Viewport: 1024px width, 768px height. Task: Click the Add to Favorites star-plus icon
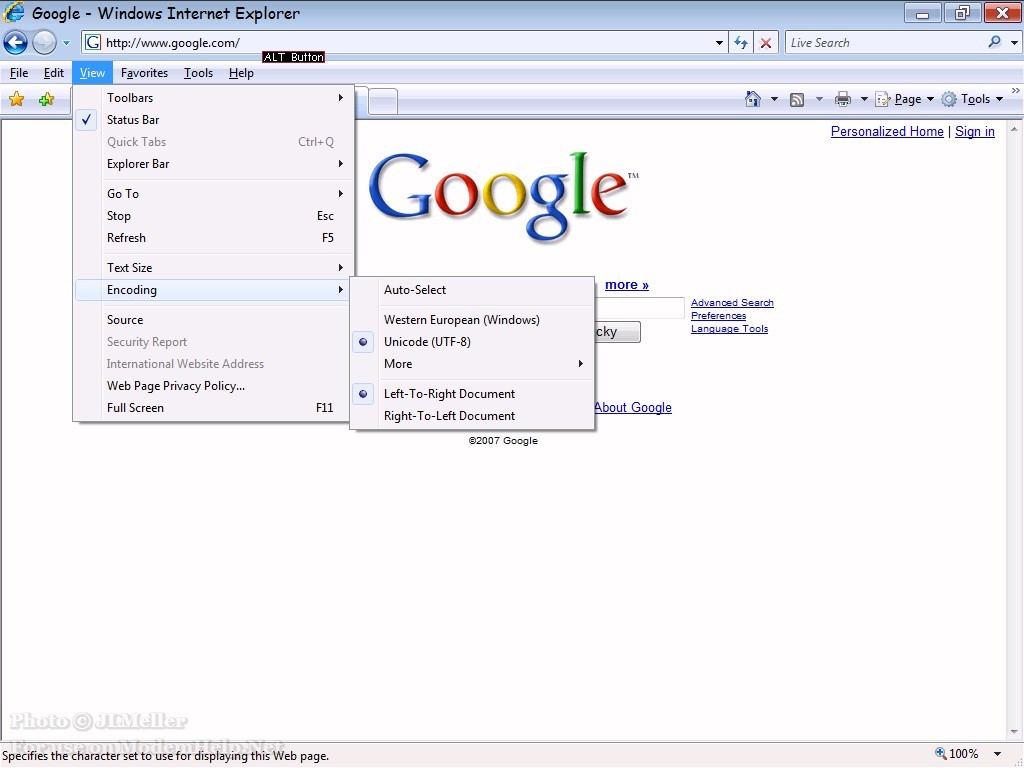(x=46, y=99)
